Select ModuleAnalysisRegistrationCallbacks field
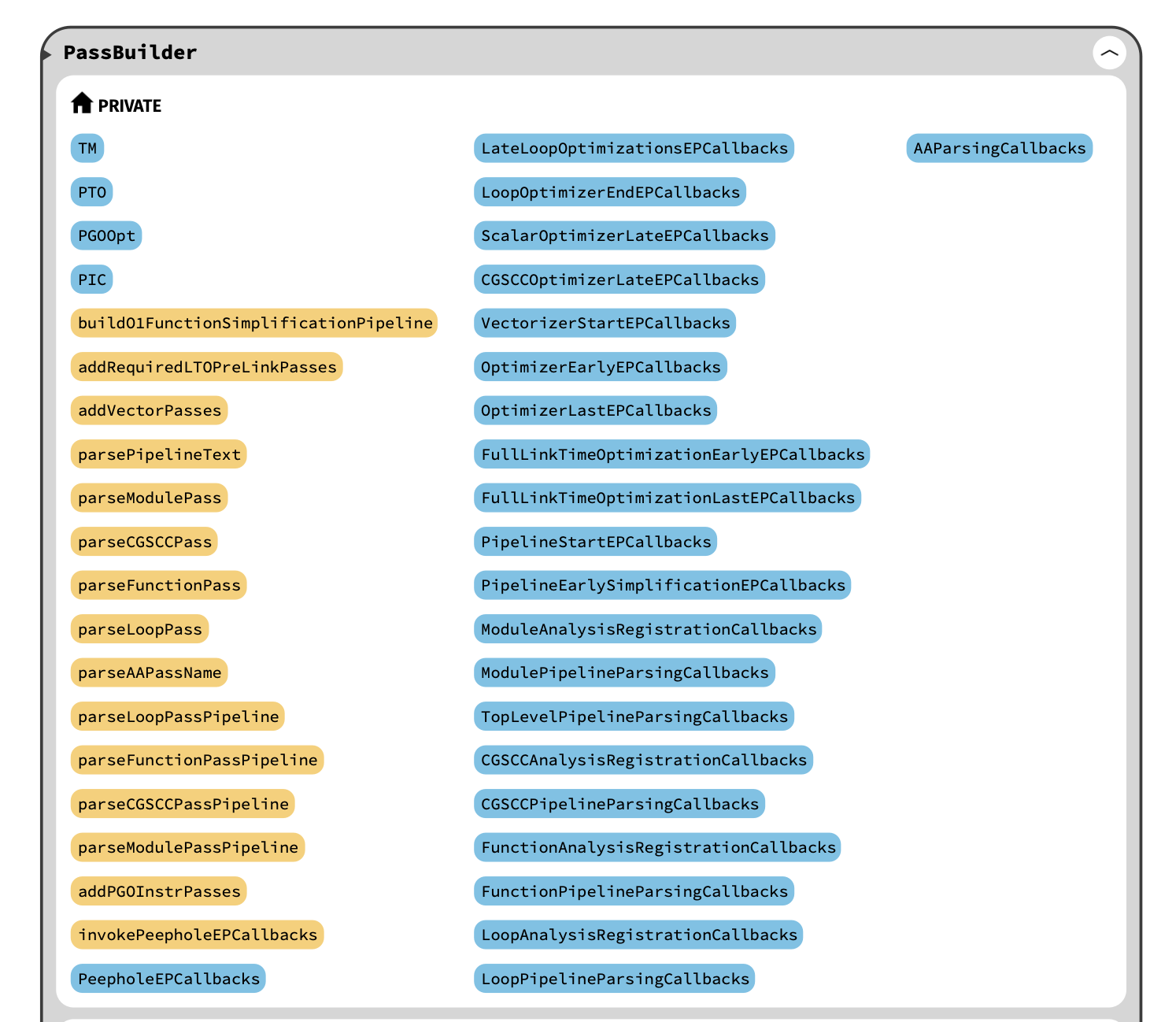 click(648, 629)
